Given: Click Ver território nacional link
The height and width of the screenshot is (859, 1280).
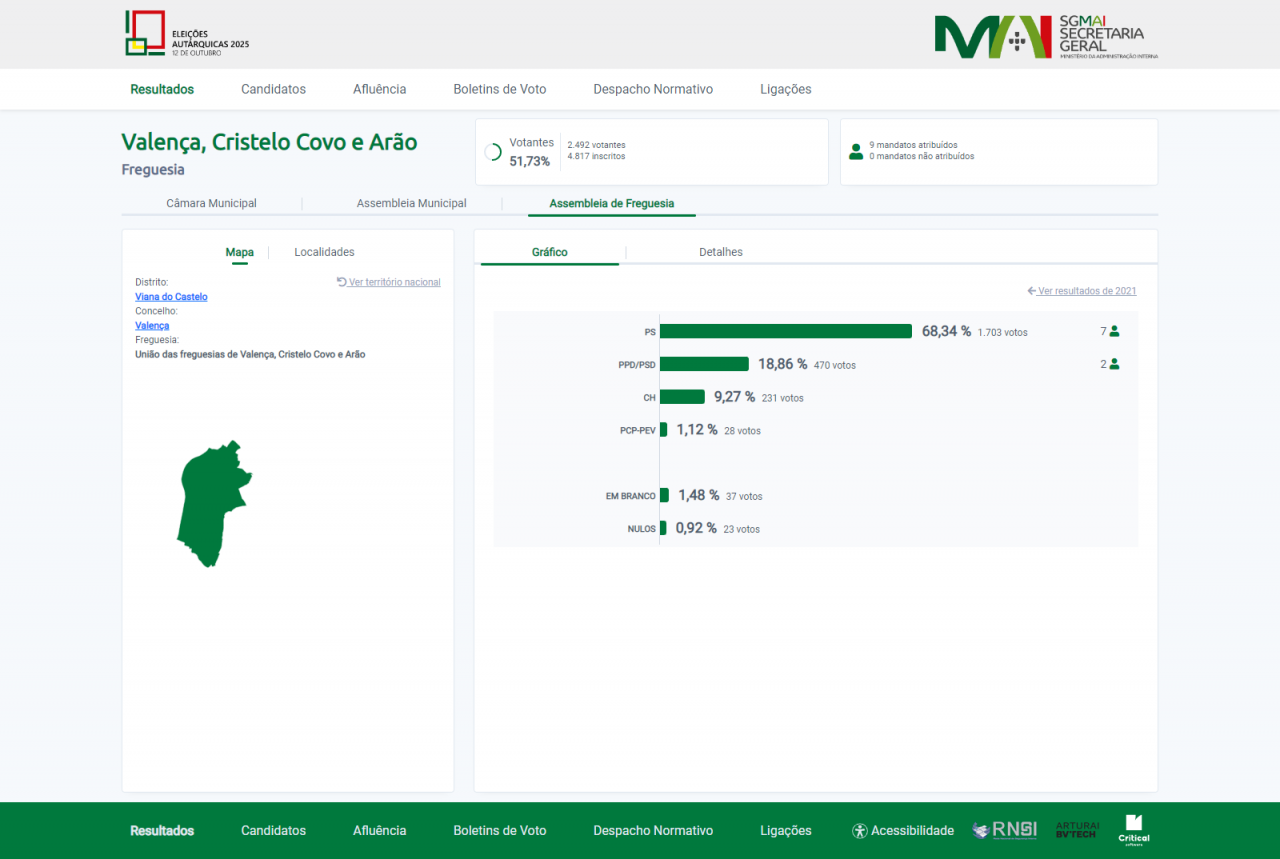Looking at the screenshot, I should coord(394,282).
